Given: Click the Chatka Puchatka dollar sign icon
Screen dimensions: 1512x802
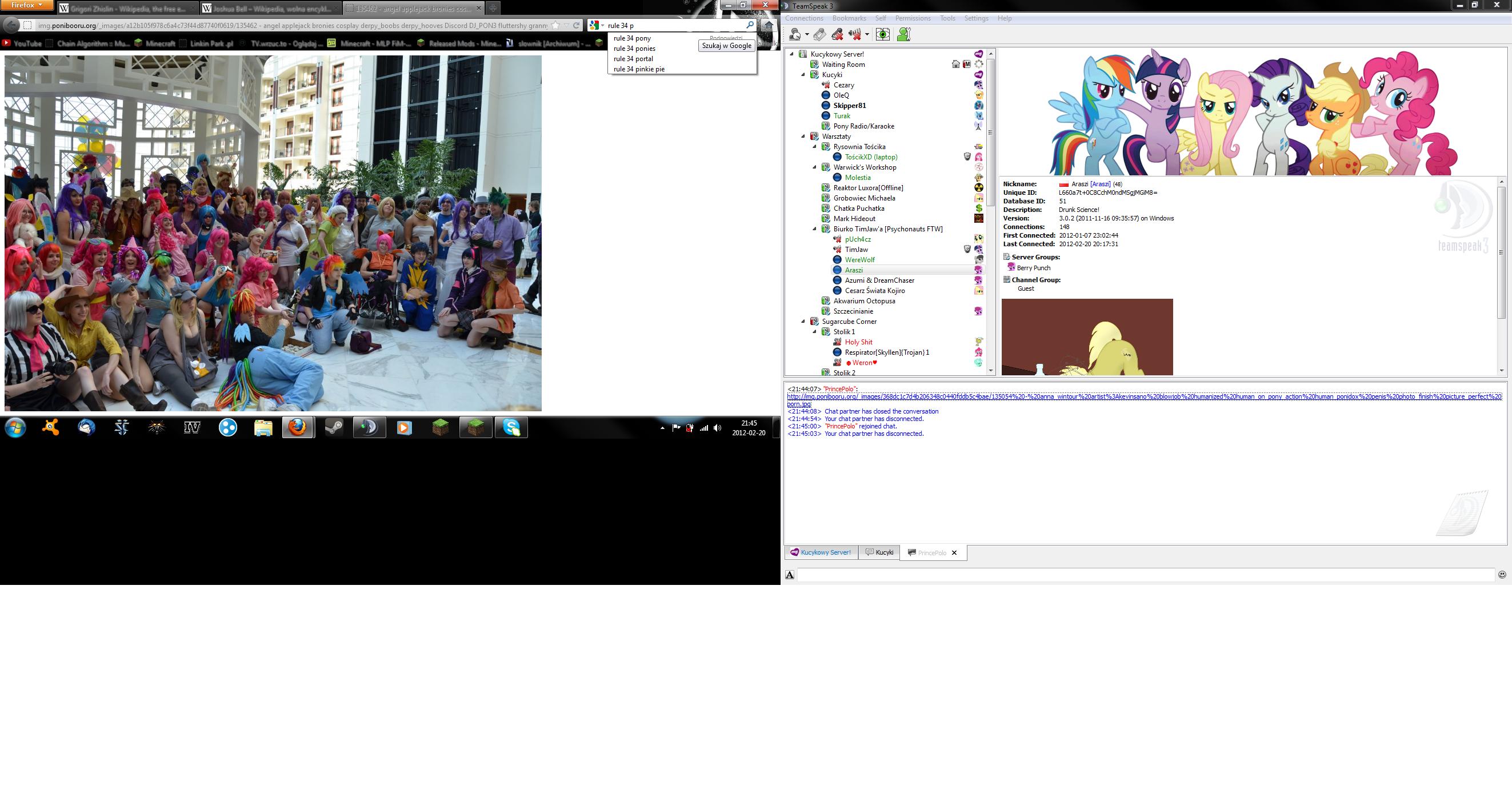Looking at the screenshot, I should [978, 208].
